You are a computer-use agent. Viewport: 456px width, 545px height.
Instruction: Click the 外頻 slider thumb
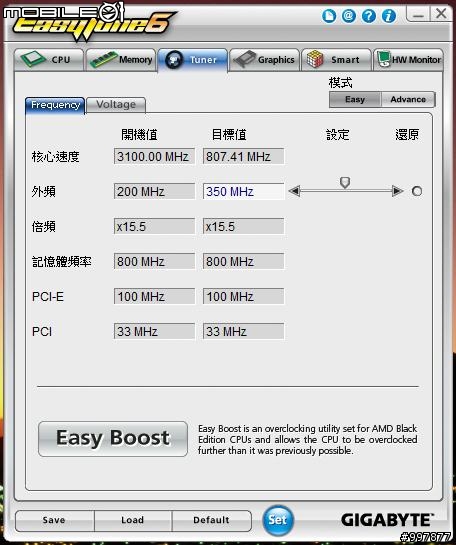pos(345,182)
